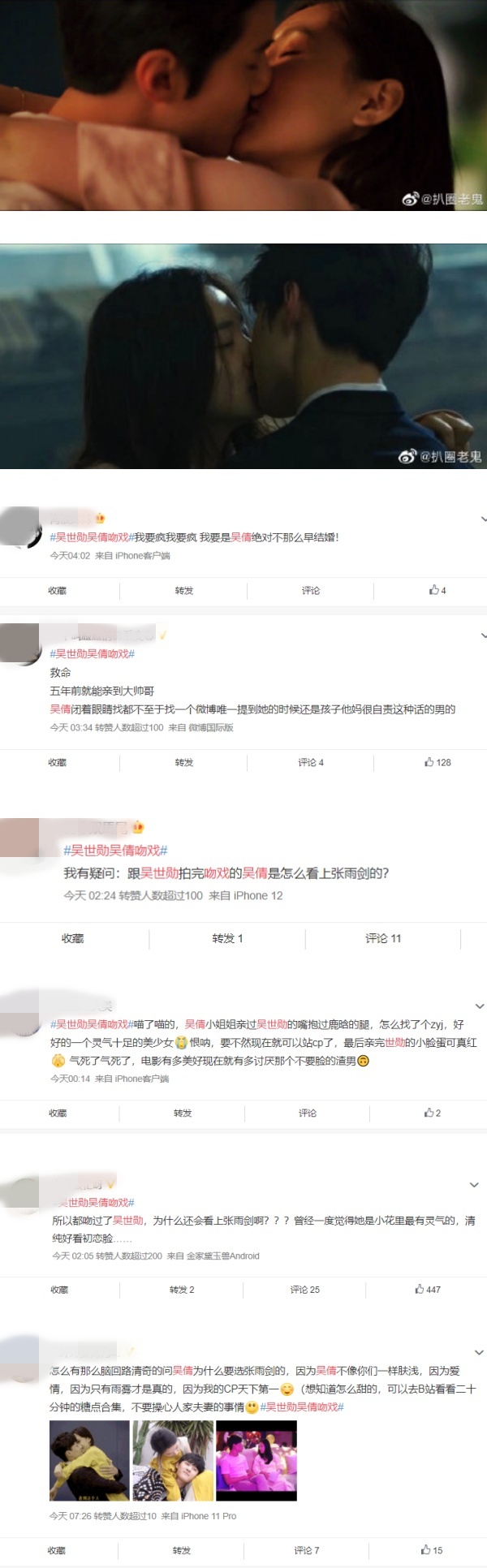Open the middle thumbnail in last post
Viewport: 487px width, 1568px height.
pyautogui.click(x=173, y=1460)
